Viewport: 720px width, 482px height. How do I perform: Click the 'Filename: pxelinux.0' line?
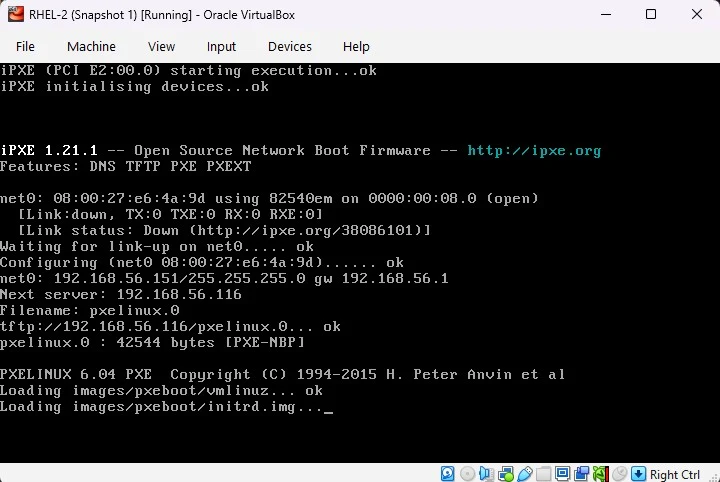tap(90, 310)
